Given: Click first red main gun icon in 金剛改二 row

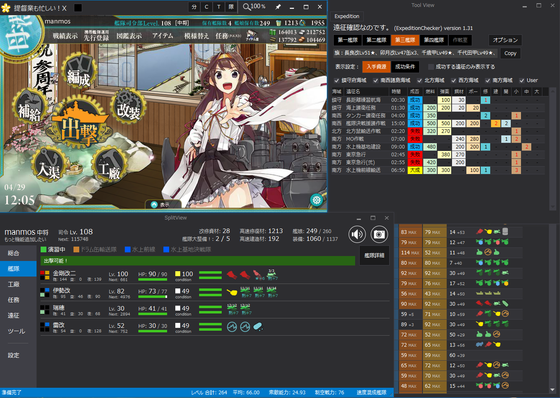Looking at the screenshot, I should tap(232, 275).
